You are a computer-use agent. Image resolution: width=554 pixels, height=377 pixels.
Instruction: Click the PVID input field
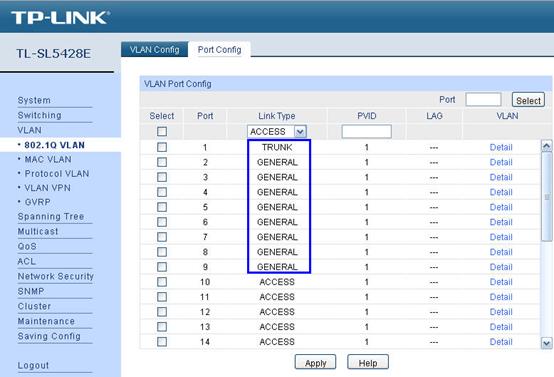(366, 131)
